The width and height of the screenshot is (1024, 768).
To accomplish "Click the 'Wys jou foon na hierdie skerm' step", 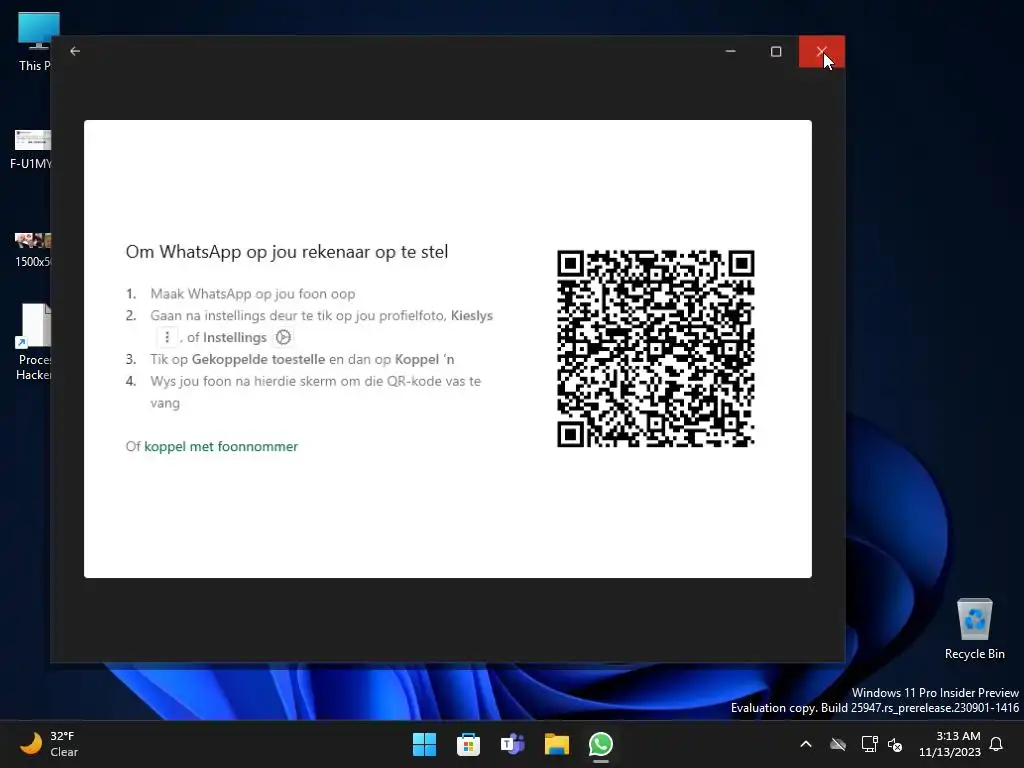I will 315,391.
